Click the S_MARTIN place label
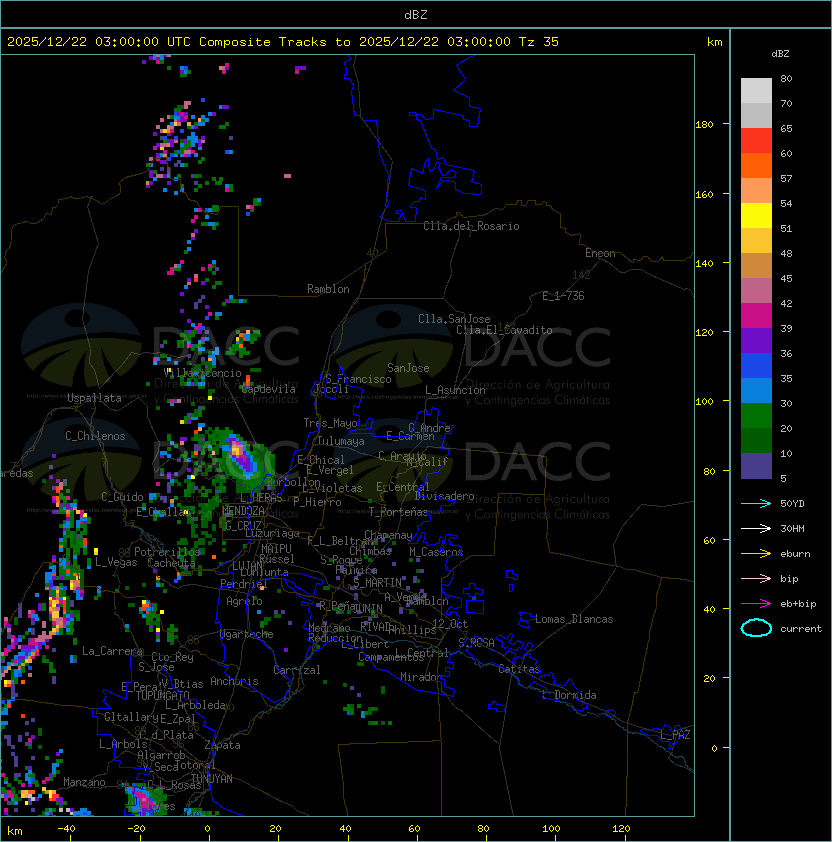This screenshot has width=832, height=842. pyautogui.click(x=378, y=582)
